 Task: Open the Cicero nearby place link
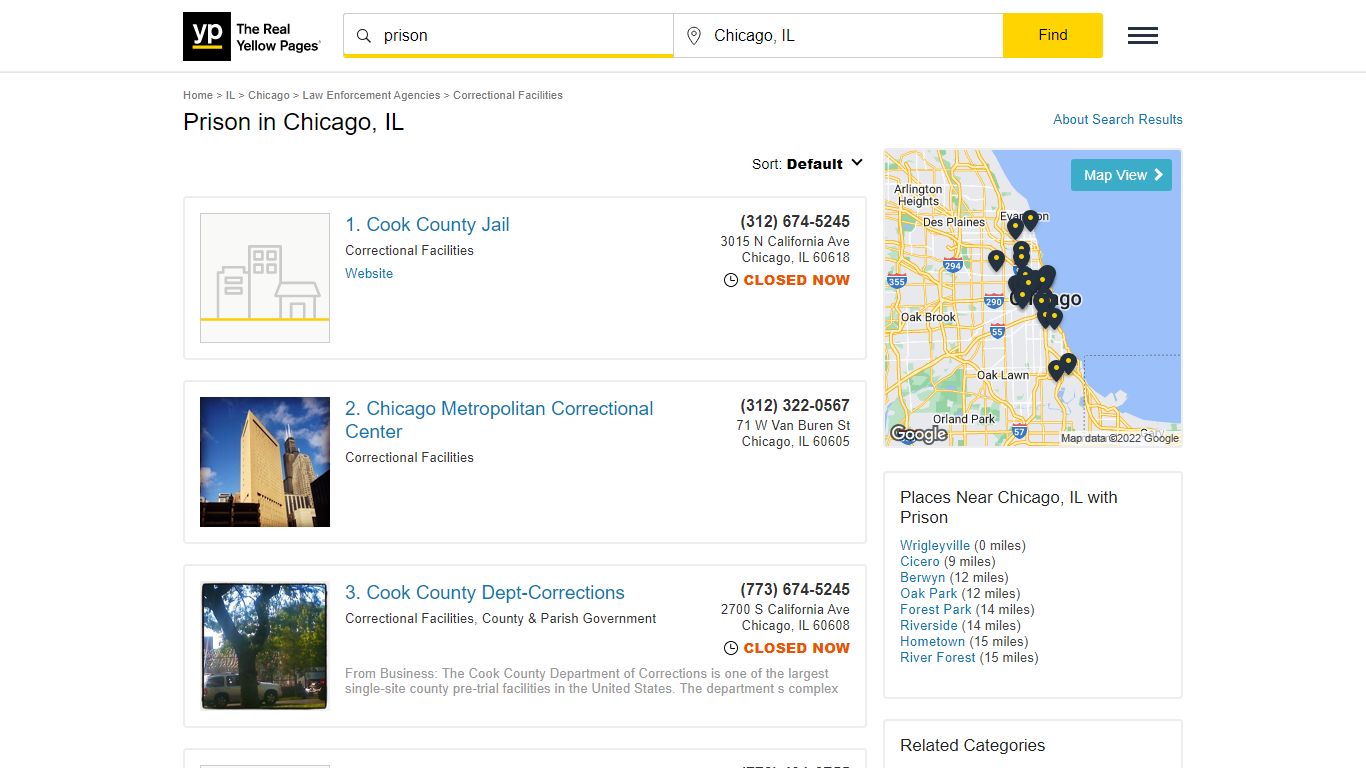920,561
